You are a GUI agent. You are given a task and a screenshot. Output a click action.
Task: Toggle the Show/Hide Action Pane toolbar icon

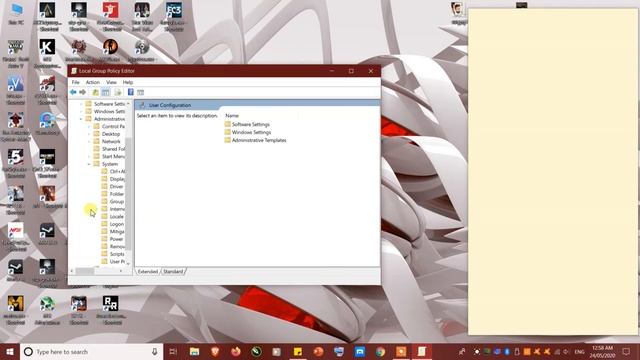tap(140, 92)
